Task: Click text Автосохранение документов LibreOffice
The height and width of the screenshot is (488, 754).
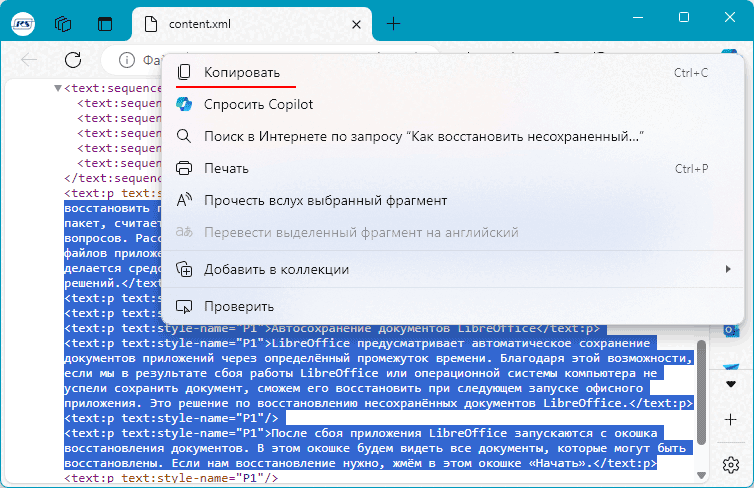Action: coord(404,328)
